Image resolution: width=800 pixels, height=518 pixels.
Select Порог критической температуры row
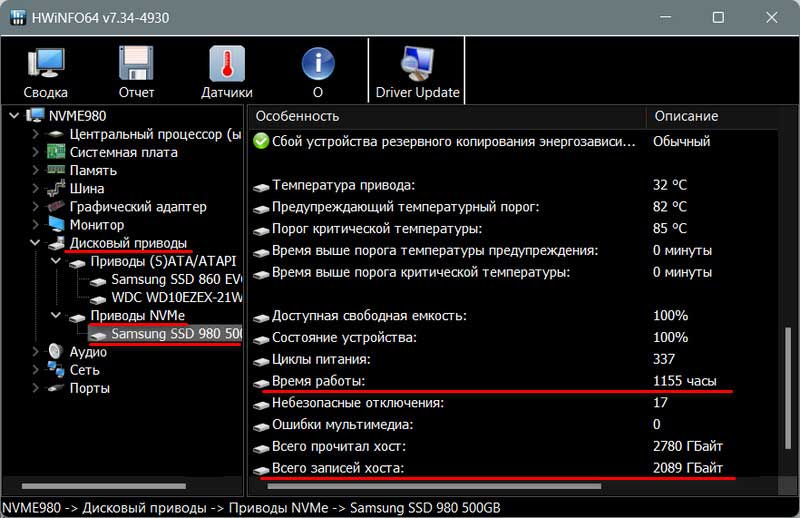(x=514, y=228)
